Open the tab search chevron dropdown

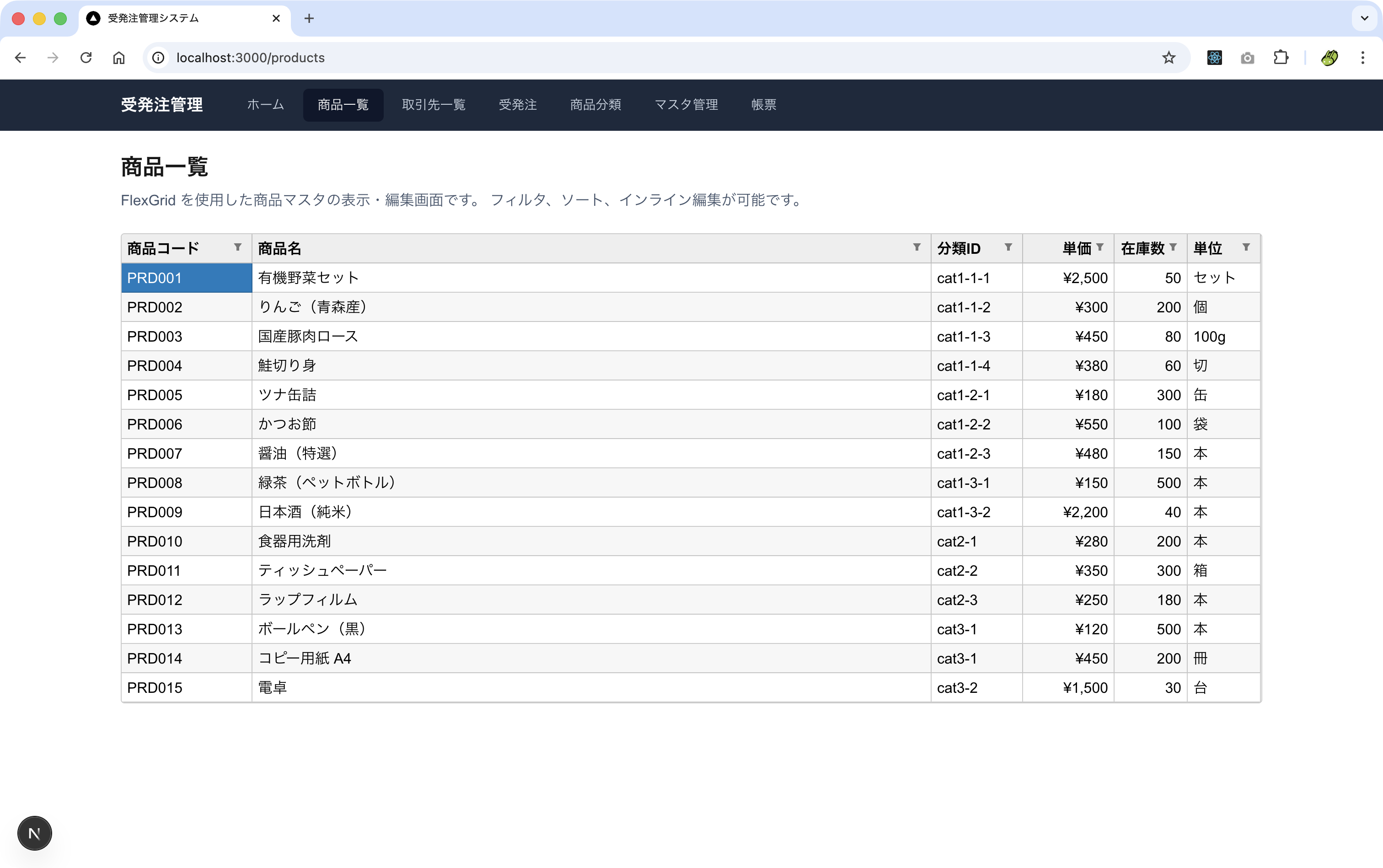[x=1365, y=18]
